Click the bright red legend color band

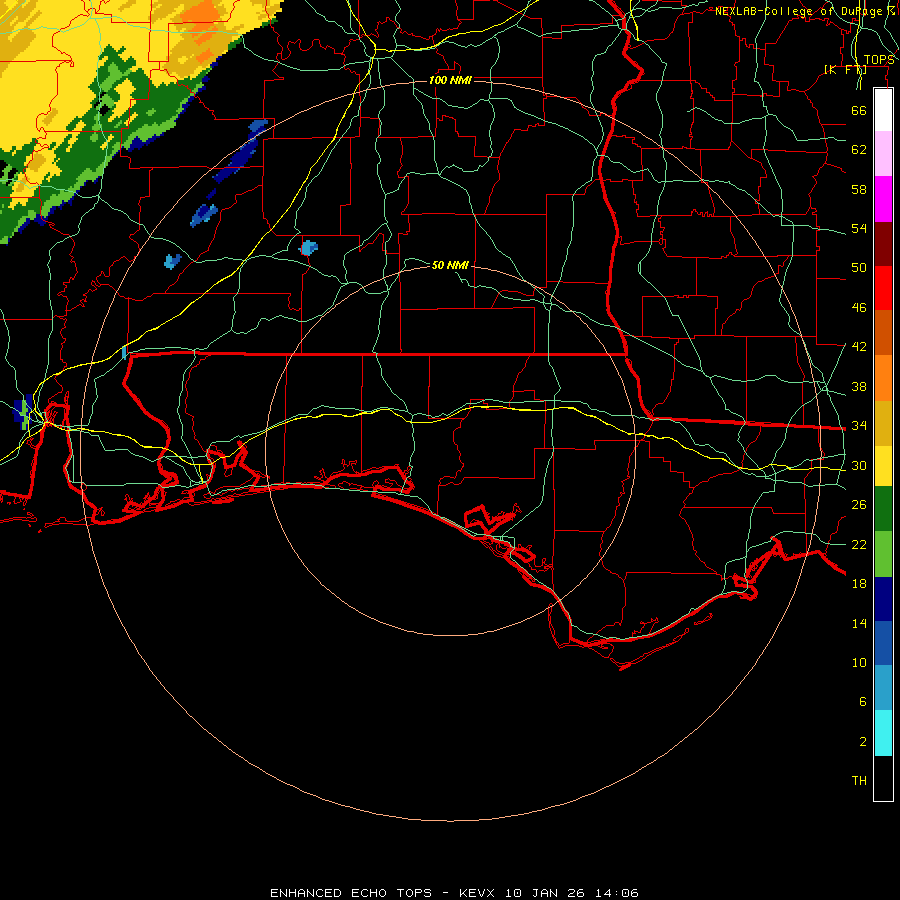883,288
